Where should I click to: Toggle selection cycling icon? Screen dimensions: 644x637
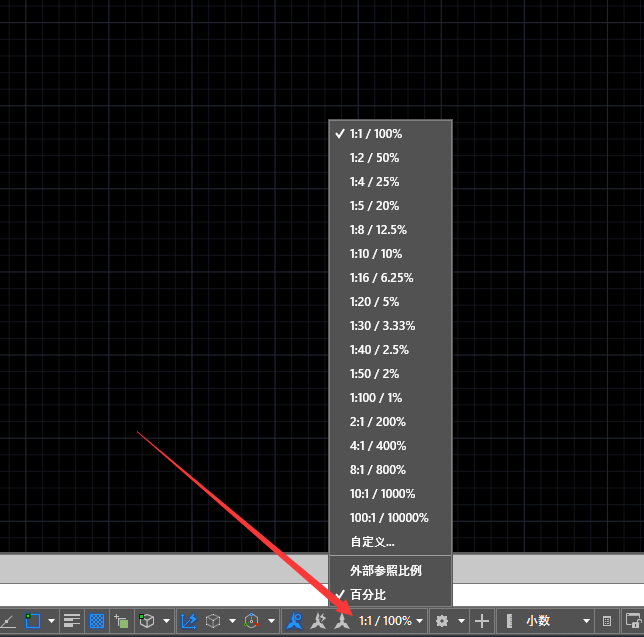coord(121,621)
